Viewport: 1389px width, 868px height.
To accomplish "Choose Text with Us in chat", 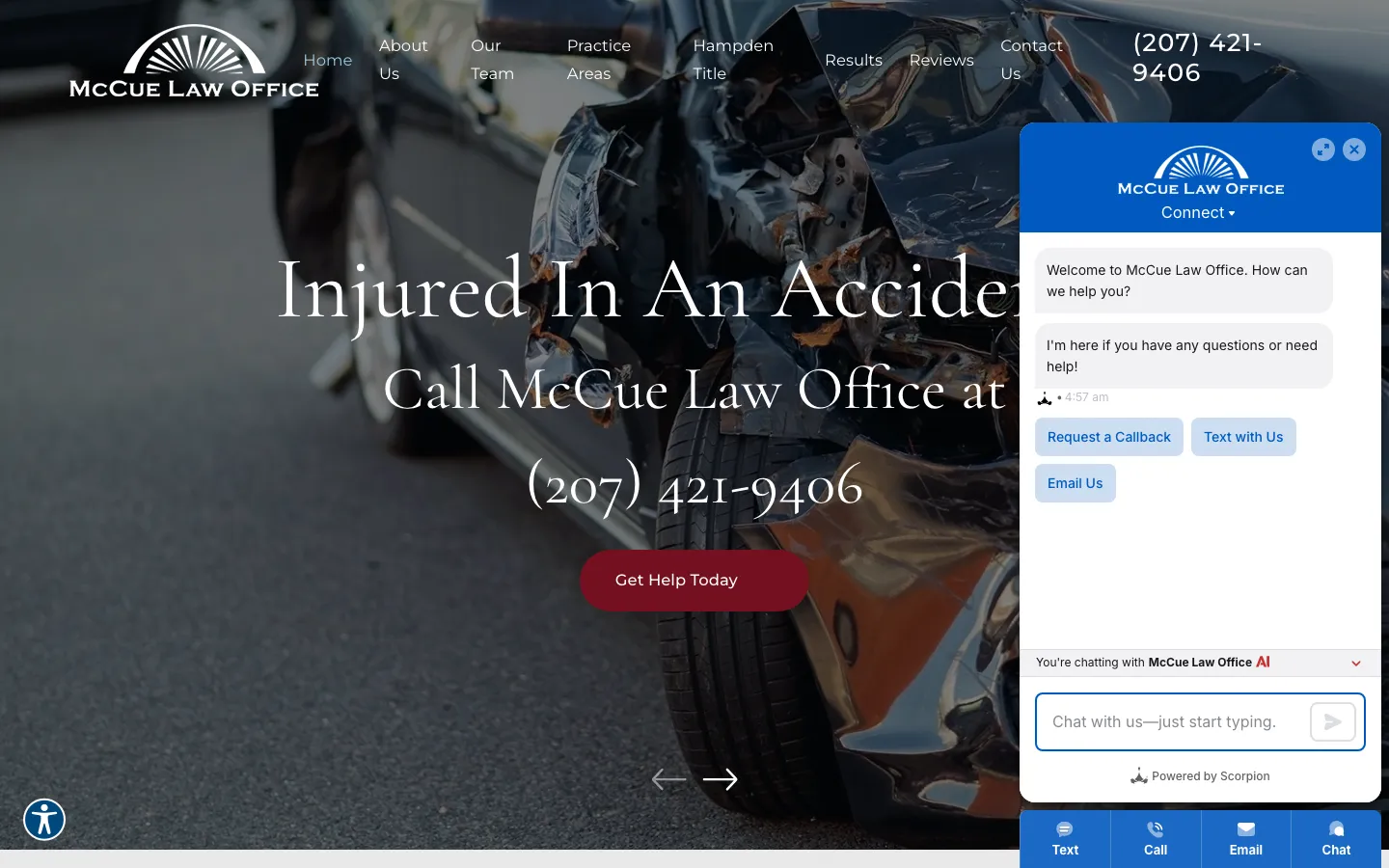I will (x=1243, y=437).
